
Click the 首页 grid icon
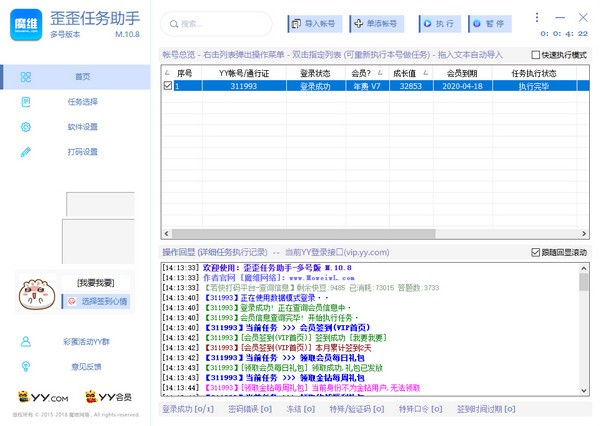[26, 77]
